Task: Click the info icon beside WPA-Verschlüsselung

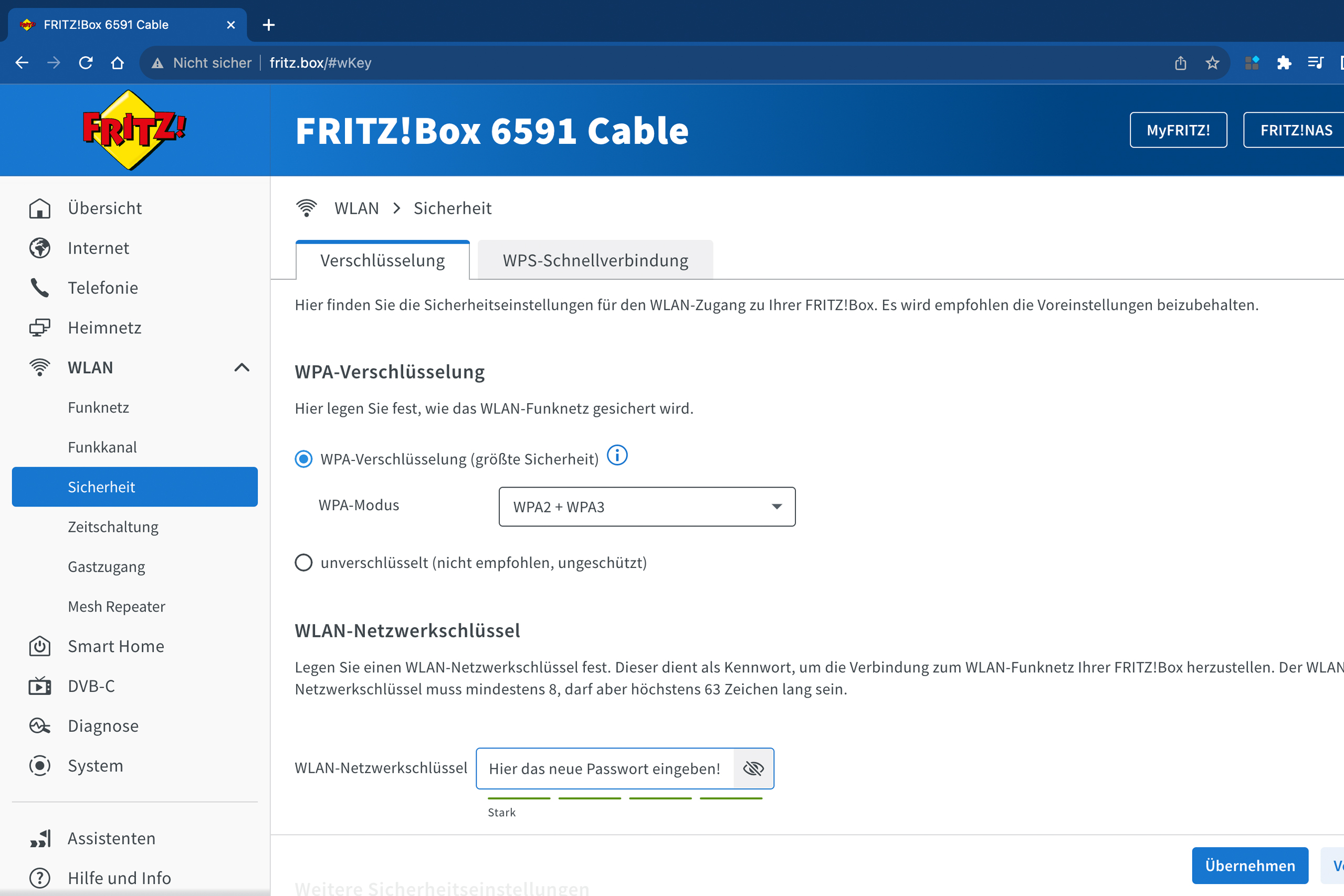Action: [616, 456]
